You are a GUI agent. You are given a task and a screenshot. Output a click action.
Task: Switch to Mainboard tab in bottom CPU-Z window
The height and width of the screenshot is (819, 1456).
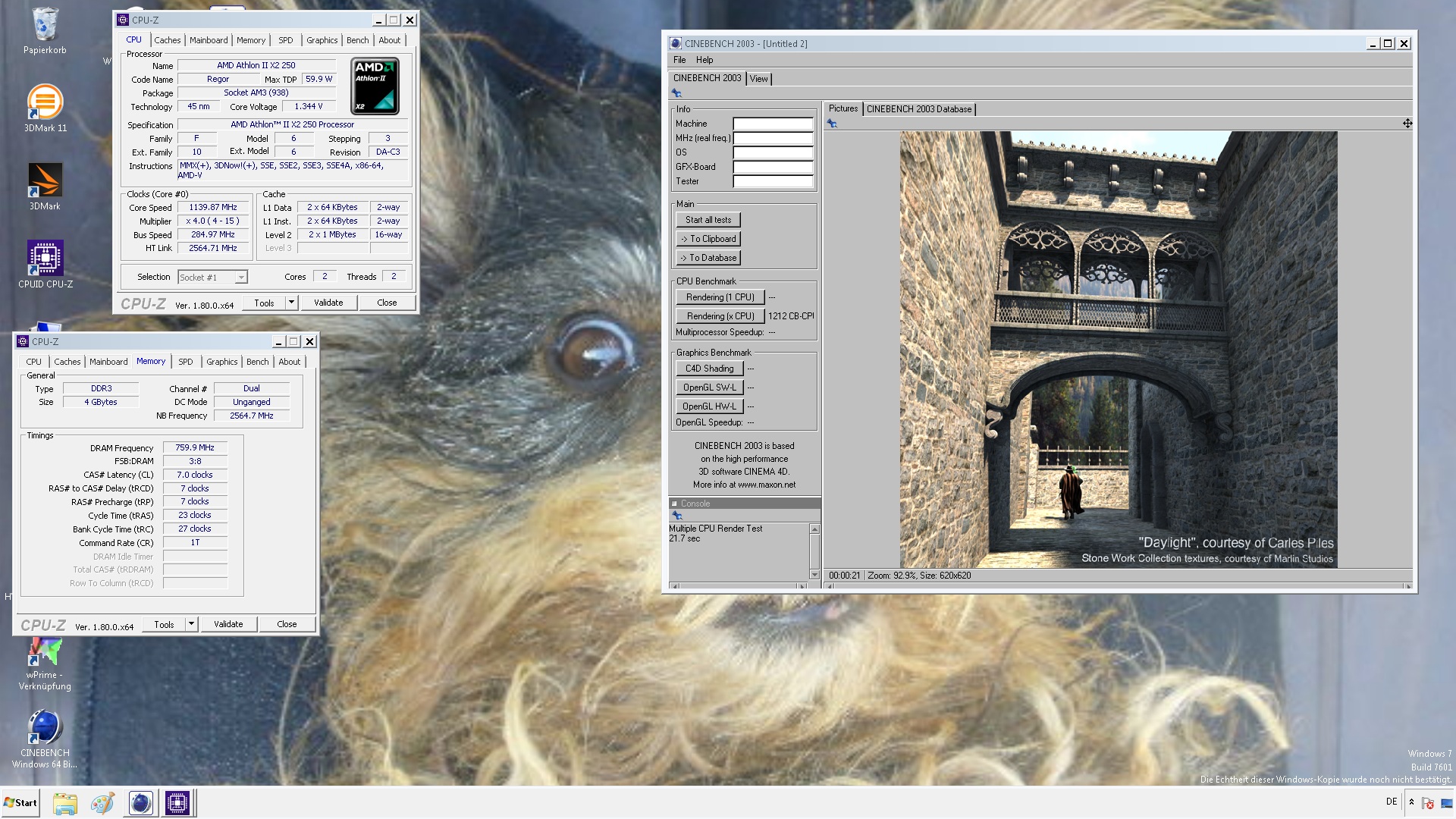pyautogui.click(x=108, y=362)
